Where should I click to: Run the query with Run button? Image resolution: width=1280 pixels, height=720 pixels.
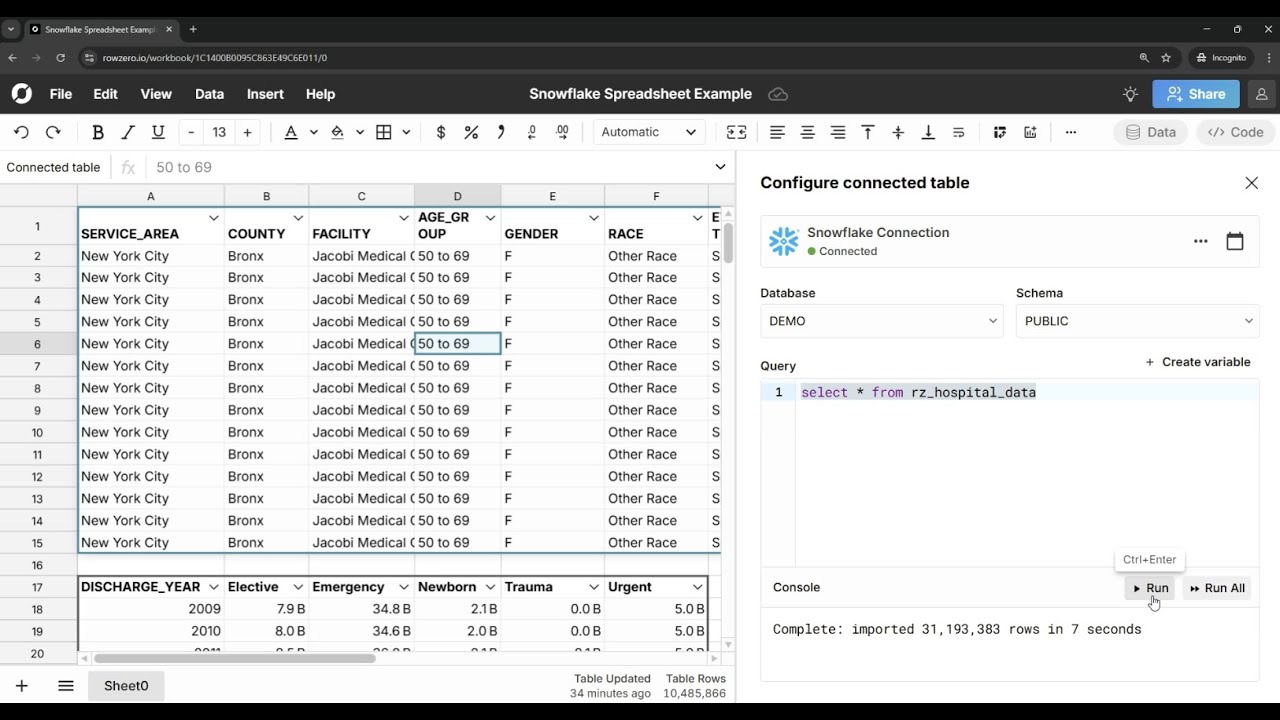click(x=1150, y=588)
